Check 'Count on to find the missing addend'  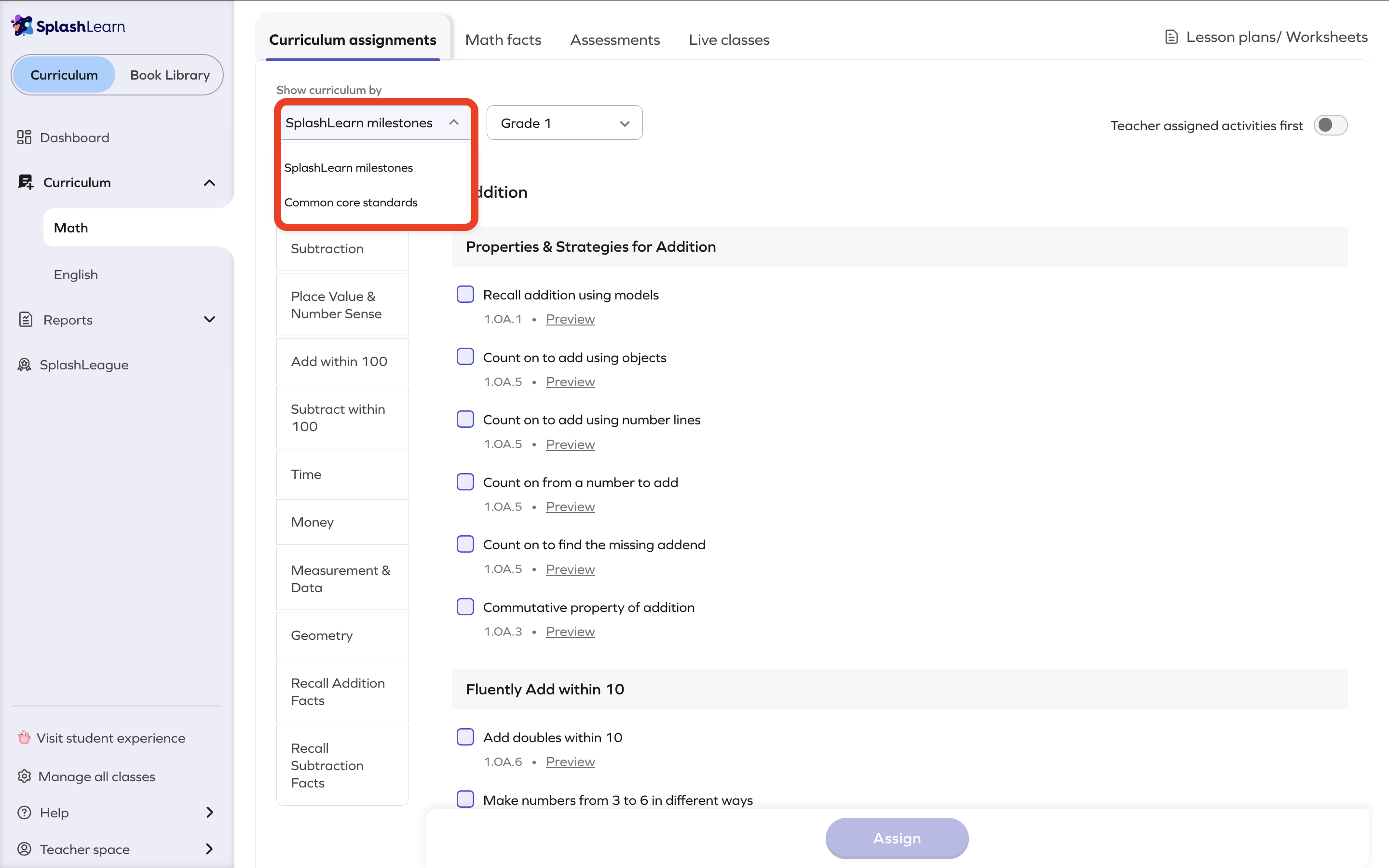tap(465, 544)
